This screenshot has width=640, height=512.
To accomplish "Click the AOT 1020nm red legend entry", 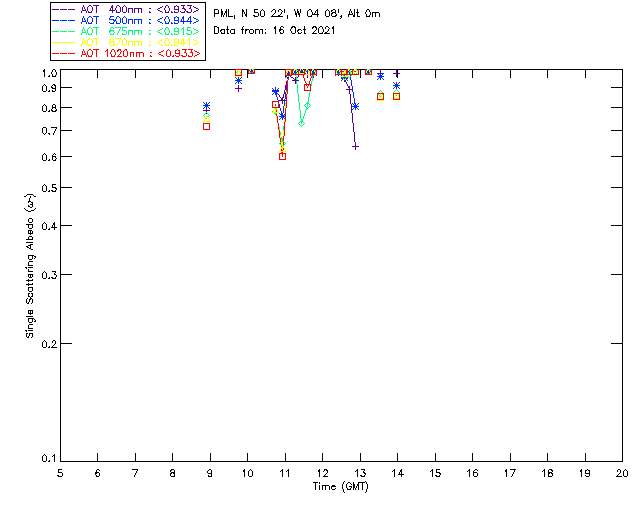I will click(x=126, y=53).
